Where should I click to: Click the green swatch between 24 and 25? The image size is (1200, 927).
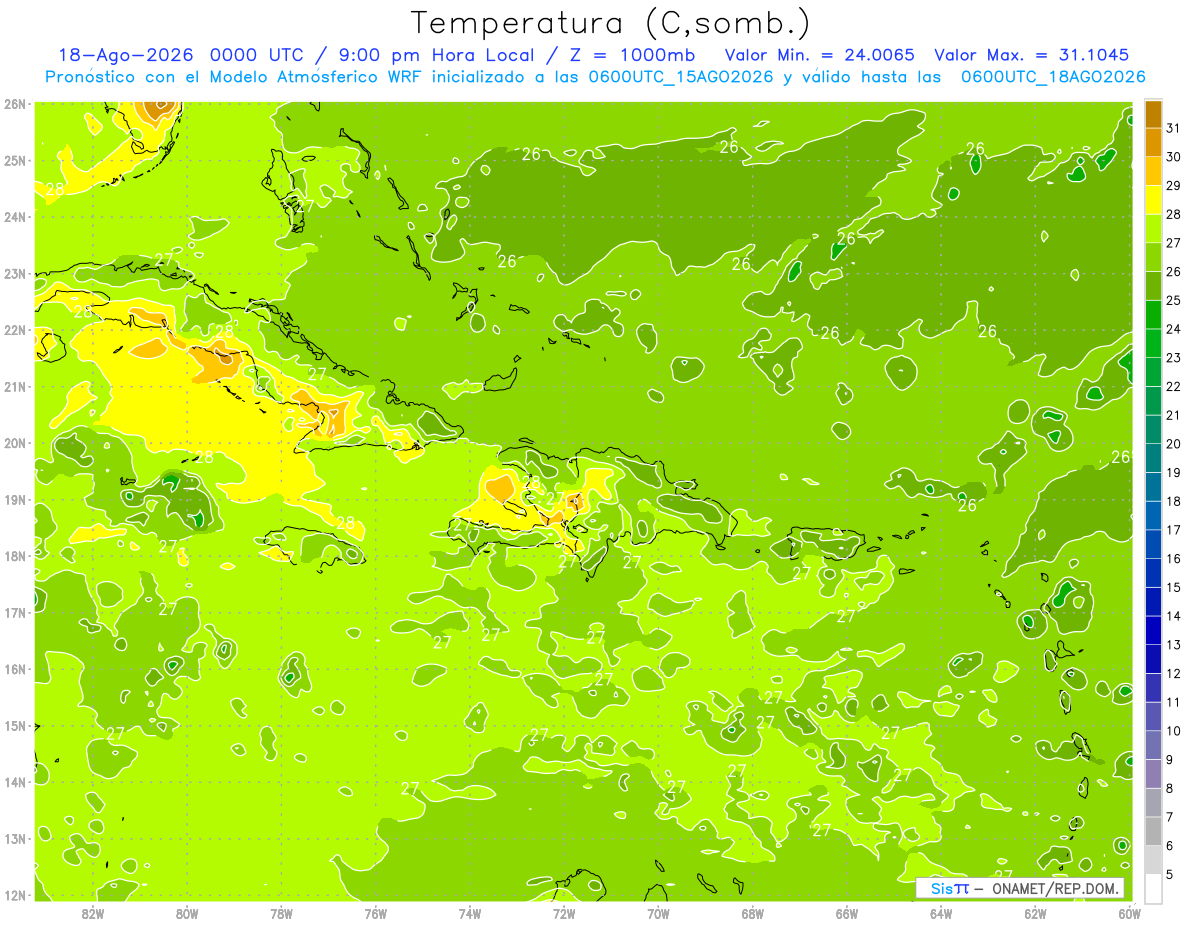[x=1153, y=314]
